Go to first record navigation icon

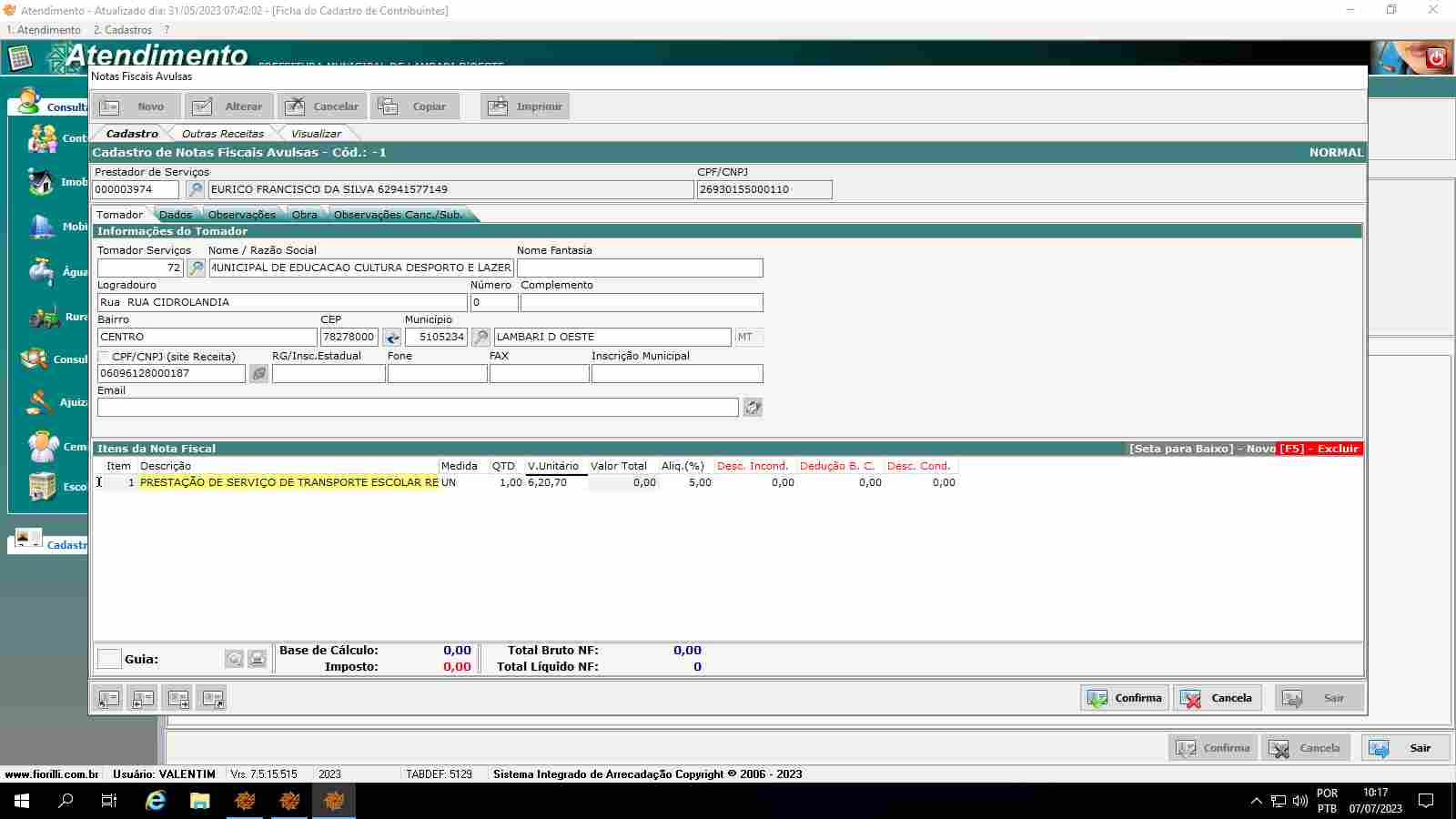click(108, 699)
